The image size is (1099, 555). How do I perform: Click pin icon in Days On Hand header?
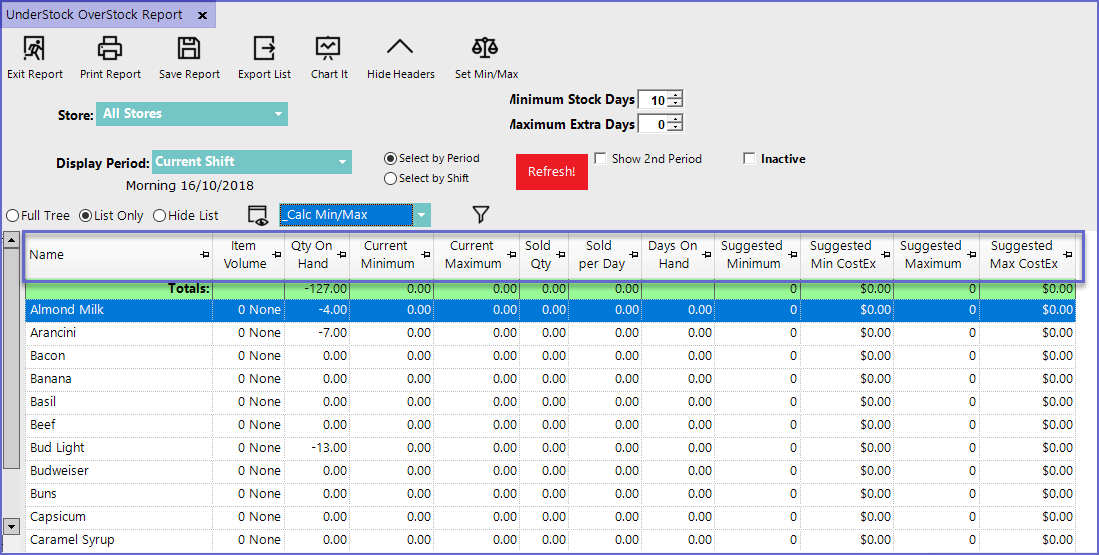(x=707, y=254)
